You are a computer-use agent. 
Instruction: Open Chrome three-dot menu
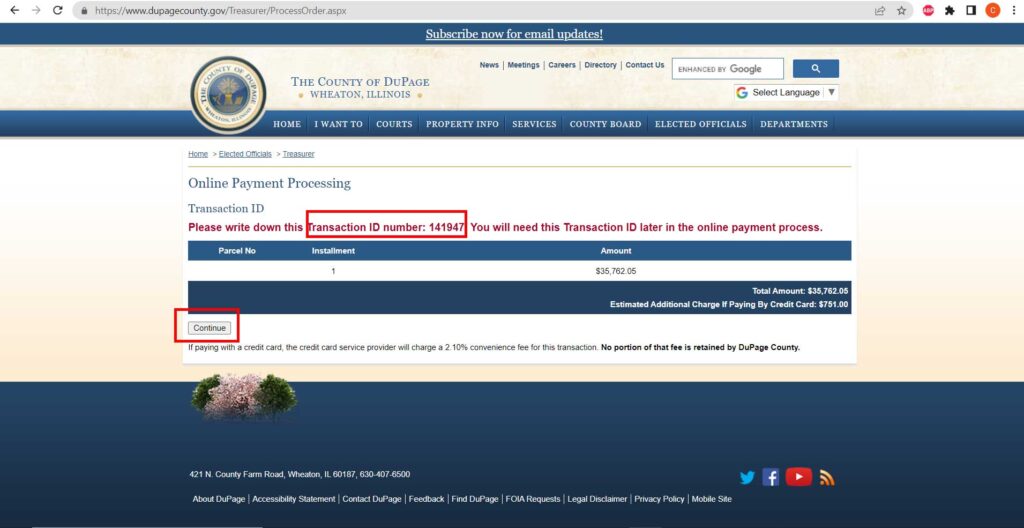(1013, 10)
